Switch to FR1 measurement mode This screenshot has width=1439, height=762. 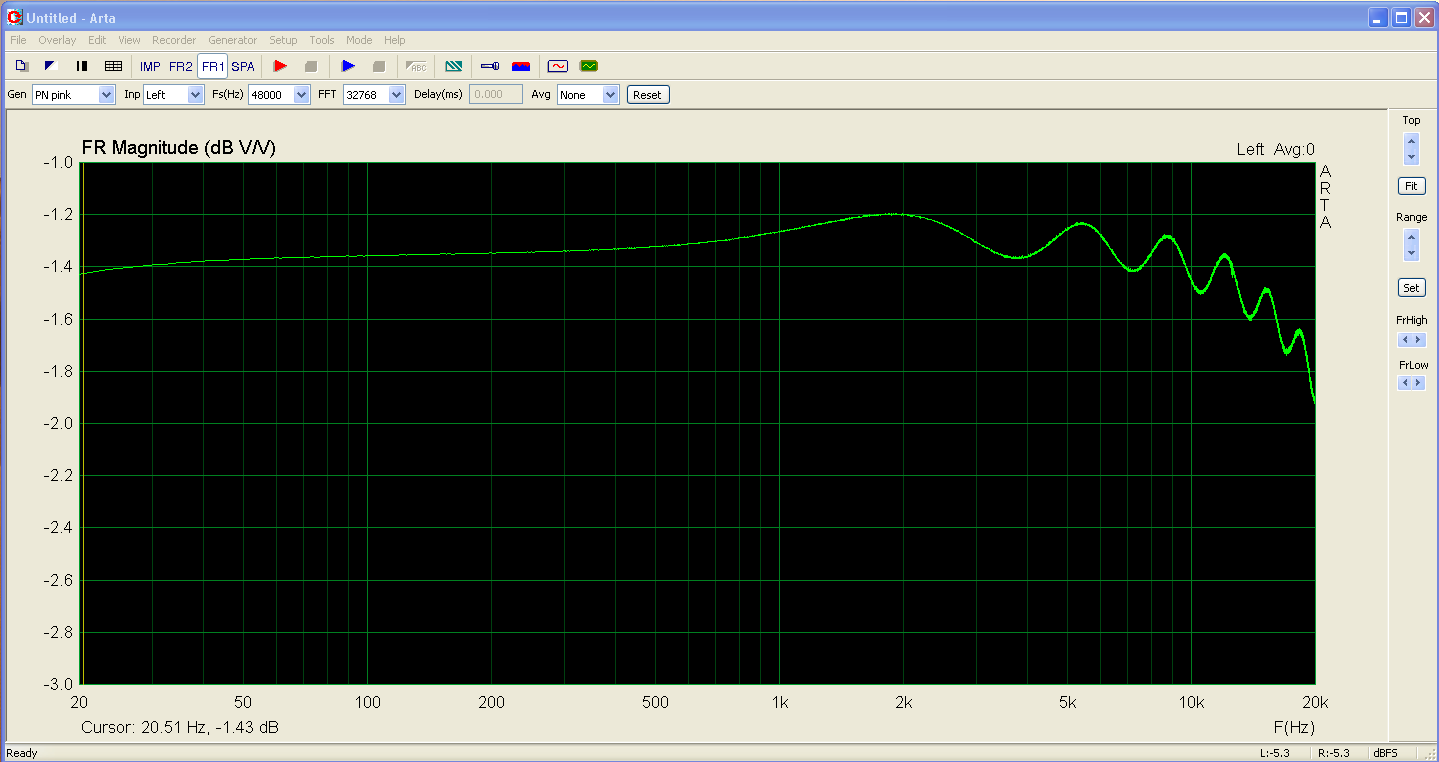pos(212,67)
